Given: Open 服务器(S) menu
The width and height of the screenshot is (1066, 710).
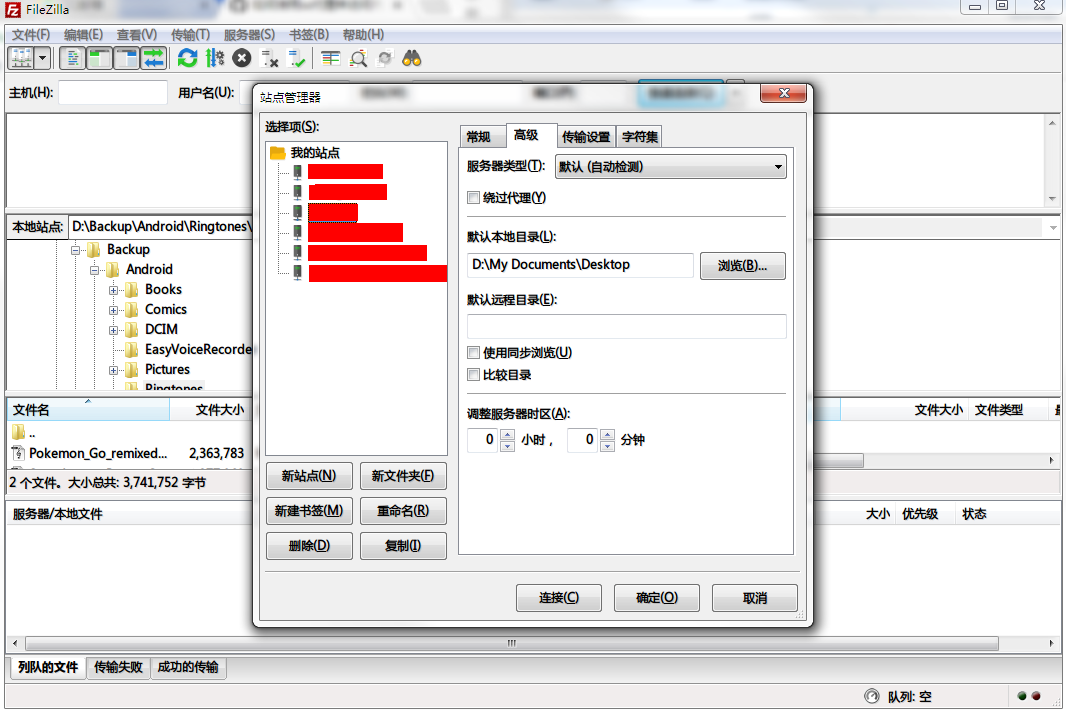Looking at the screenshot, I should [x=250, y=35].
